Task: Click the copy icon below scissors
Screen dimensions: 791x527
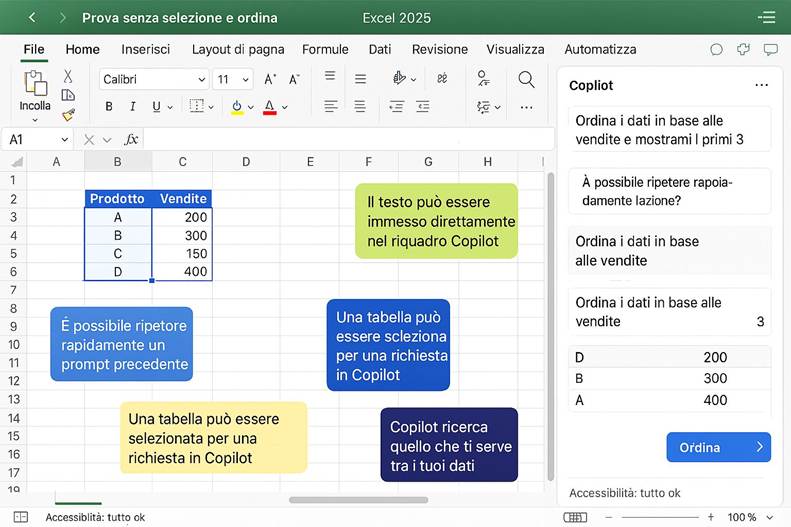Action: 68,95
